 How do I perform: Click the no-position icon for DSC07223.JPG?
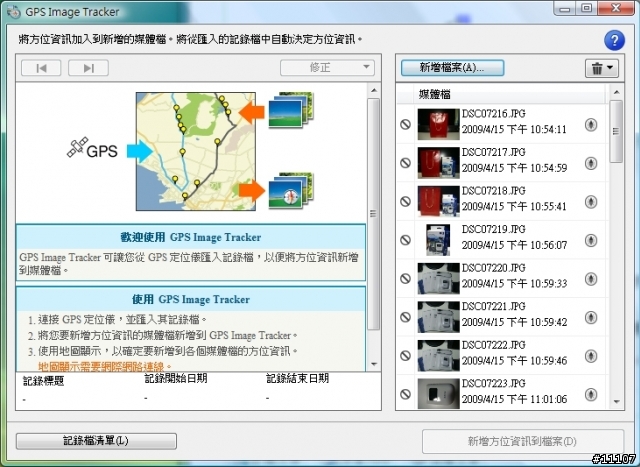click(x=405, y=394)
